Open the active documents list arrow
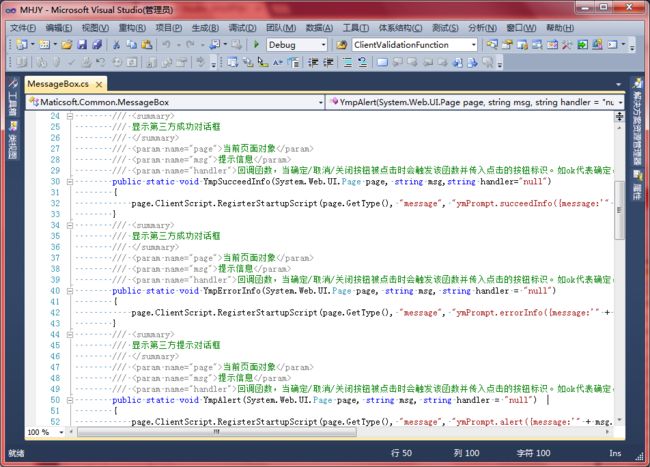The width and height of the screenshot is (650, 467). click(618, 84)
